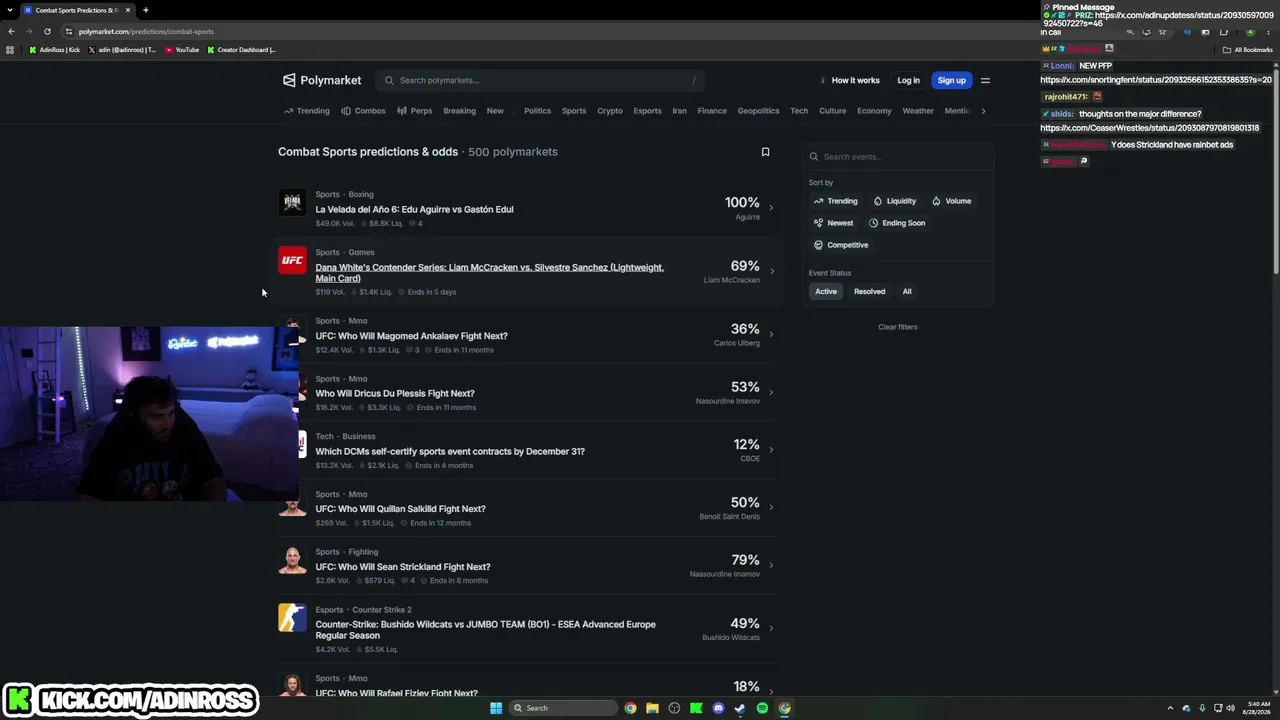Bookmark the Combat Sports predictions page
Screen dimensions: 1280x720
click(765, 152)
